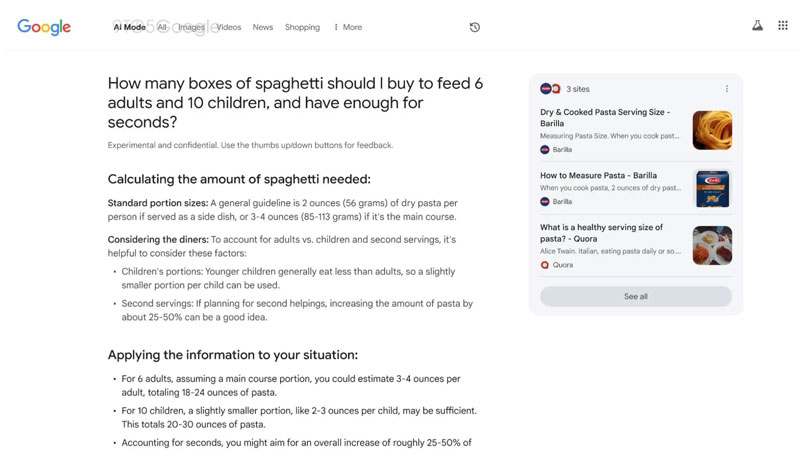Screen dimensions: 800x450
Task: Expand the More search options menu
Action: pos(348,27)
